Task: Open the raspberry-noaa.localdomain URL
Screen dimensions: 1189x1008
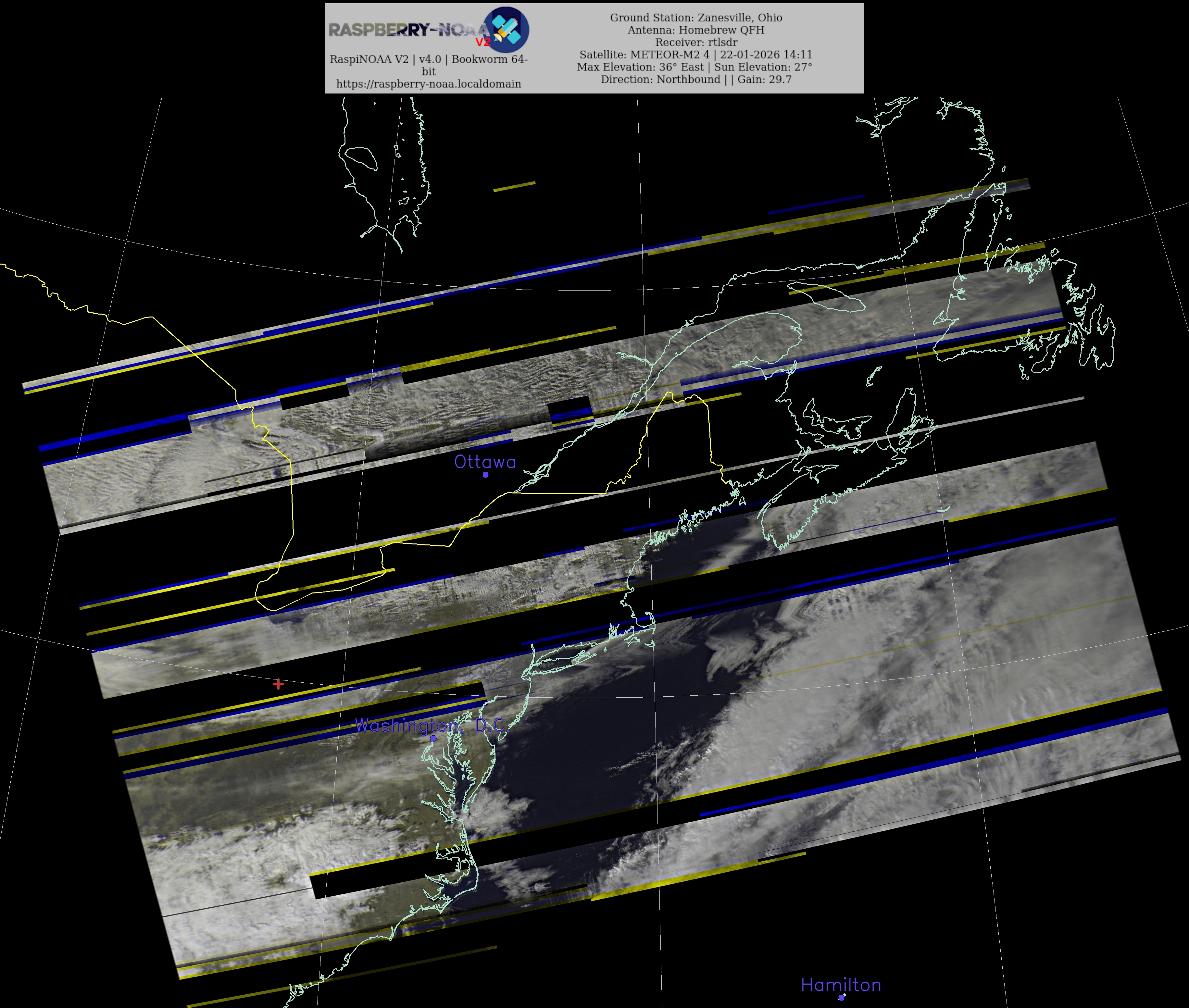Action: pos(429,84)
